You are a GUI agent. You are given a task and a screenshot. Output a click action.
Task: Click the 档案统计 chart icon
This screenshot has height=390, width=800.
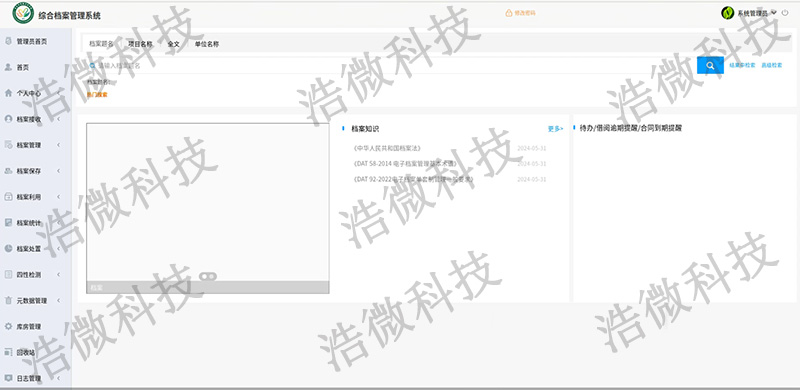point(8,223)
